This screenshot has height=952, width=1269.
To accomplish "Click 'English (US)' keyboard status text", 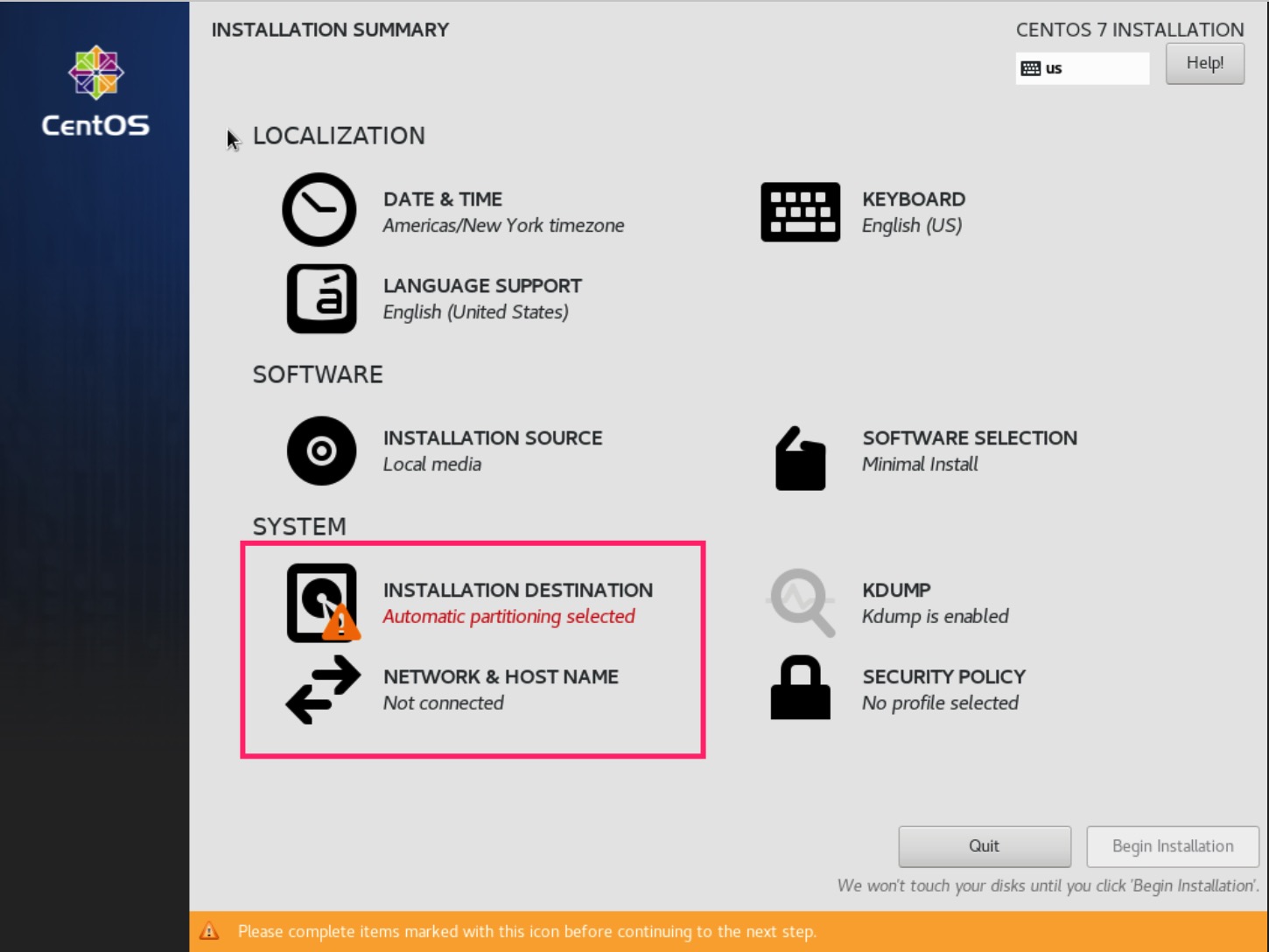I will click(912, 226).
